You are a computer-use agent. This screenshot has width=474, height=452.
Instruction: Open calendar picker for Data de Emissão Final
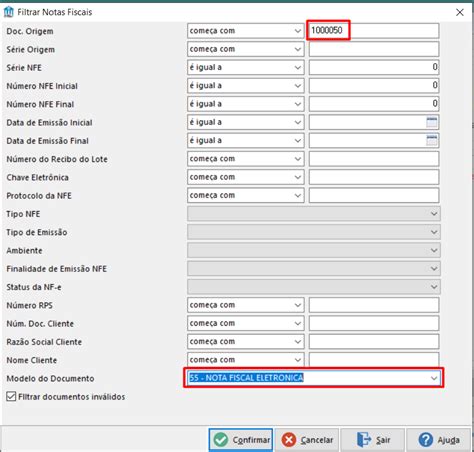point(432,141)
